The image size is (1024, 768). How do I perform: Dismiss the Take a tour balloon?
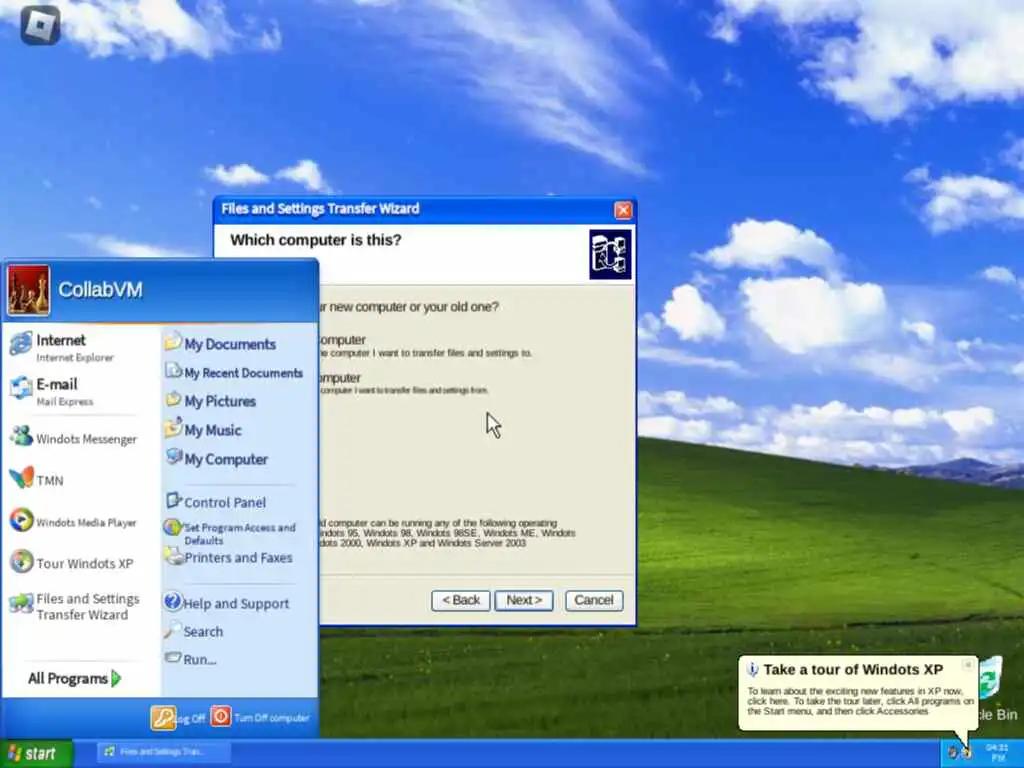coord(968,665)
